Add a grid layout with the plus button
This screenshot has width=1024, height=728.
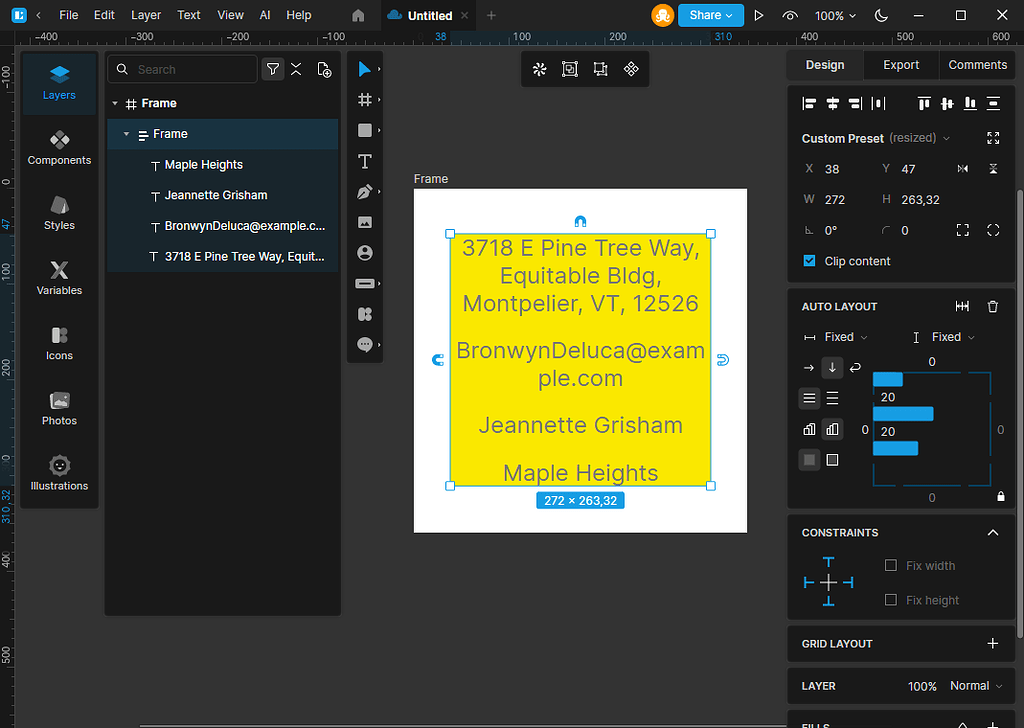(992, 644)
